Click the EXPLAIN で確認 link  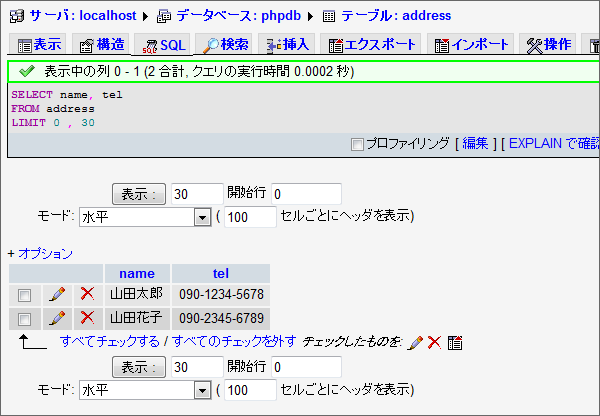click(x=554, y=144)
